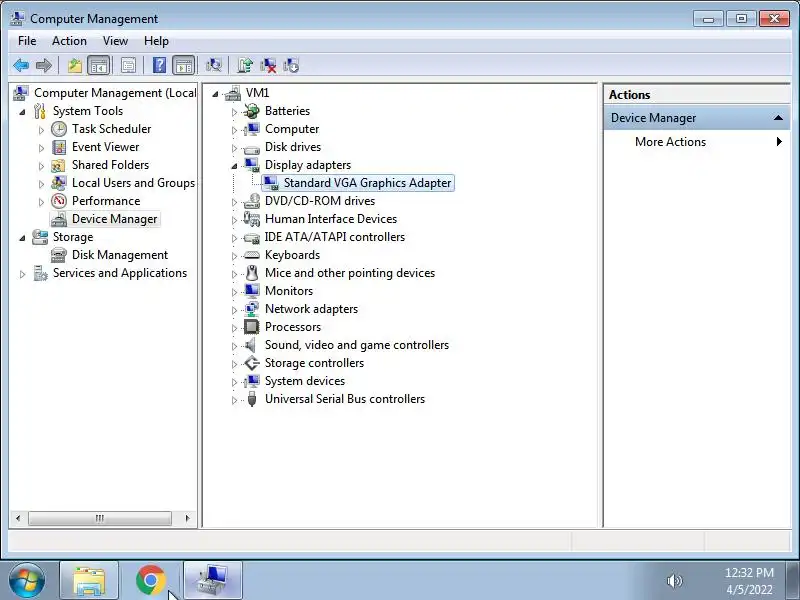Screen dimensions: 800x600
Task: Select Disk Management under Storage
Action: [120, 255]
